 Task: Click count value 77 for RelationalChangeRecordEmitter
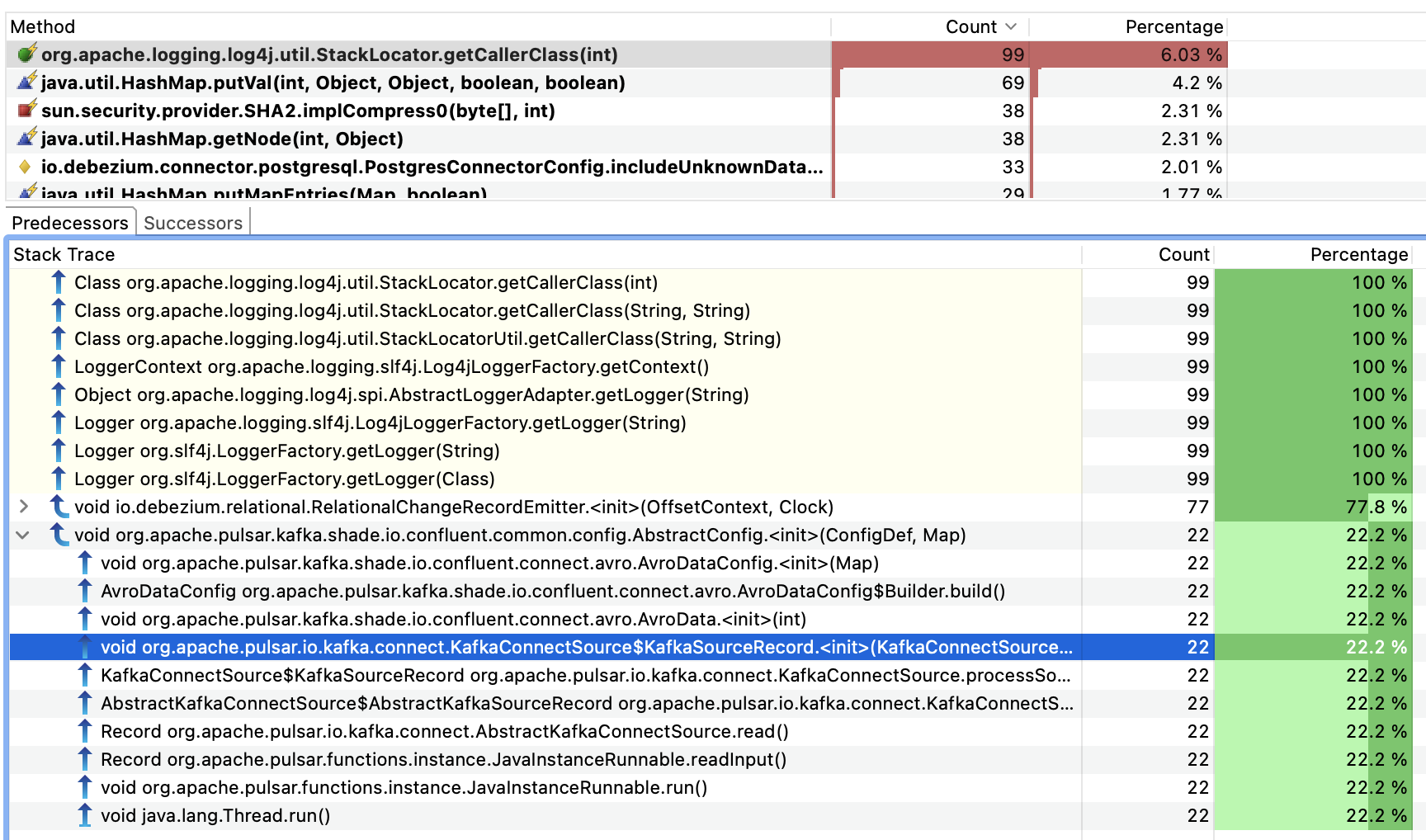point(1197,507)
